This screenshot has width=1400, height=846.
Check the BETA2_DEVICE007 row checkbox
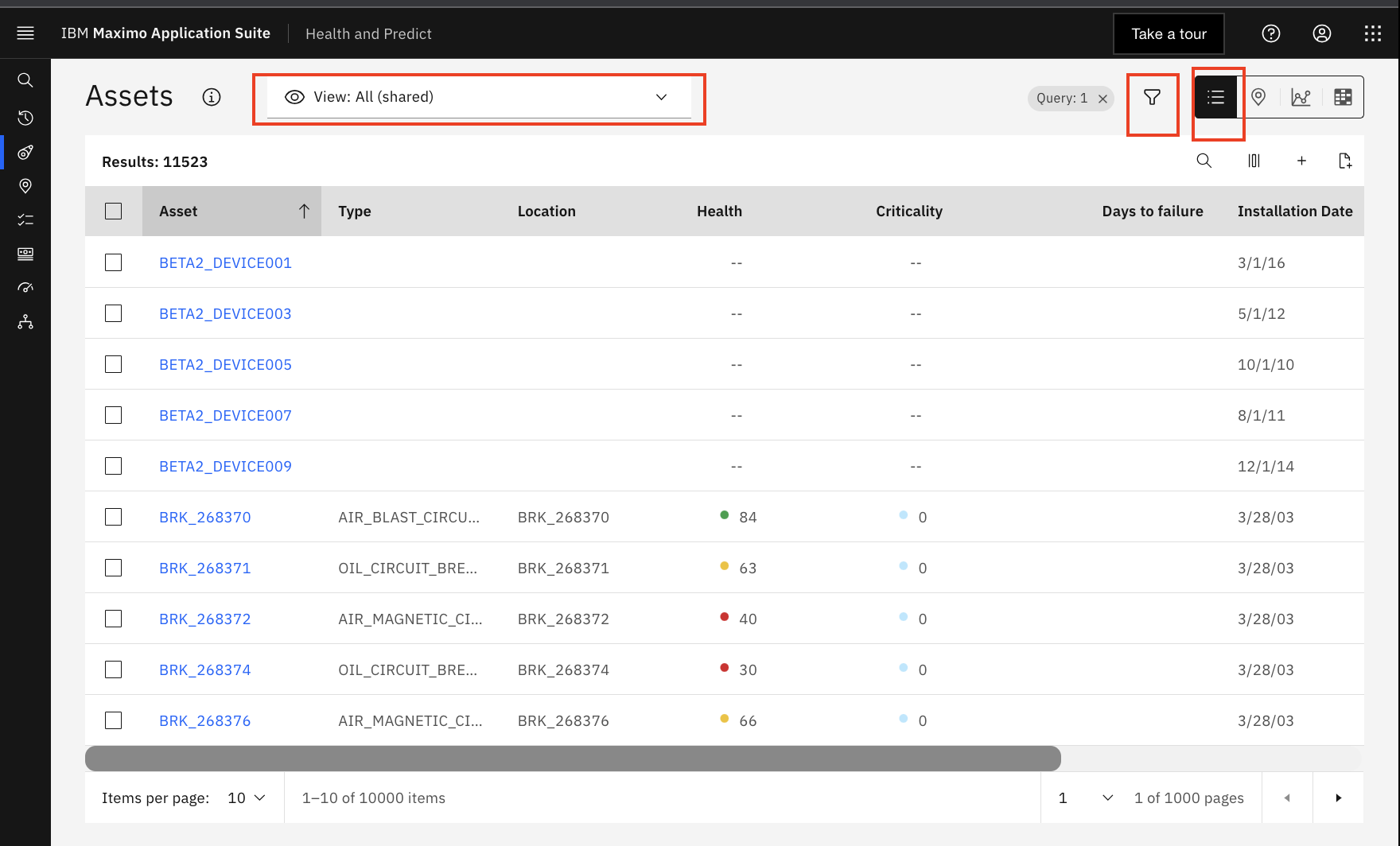click(114, 415)
